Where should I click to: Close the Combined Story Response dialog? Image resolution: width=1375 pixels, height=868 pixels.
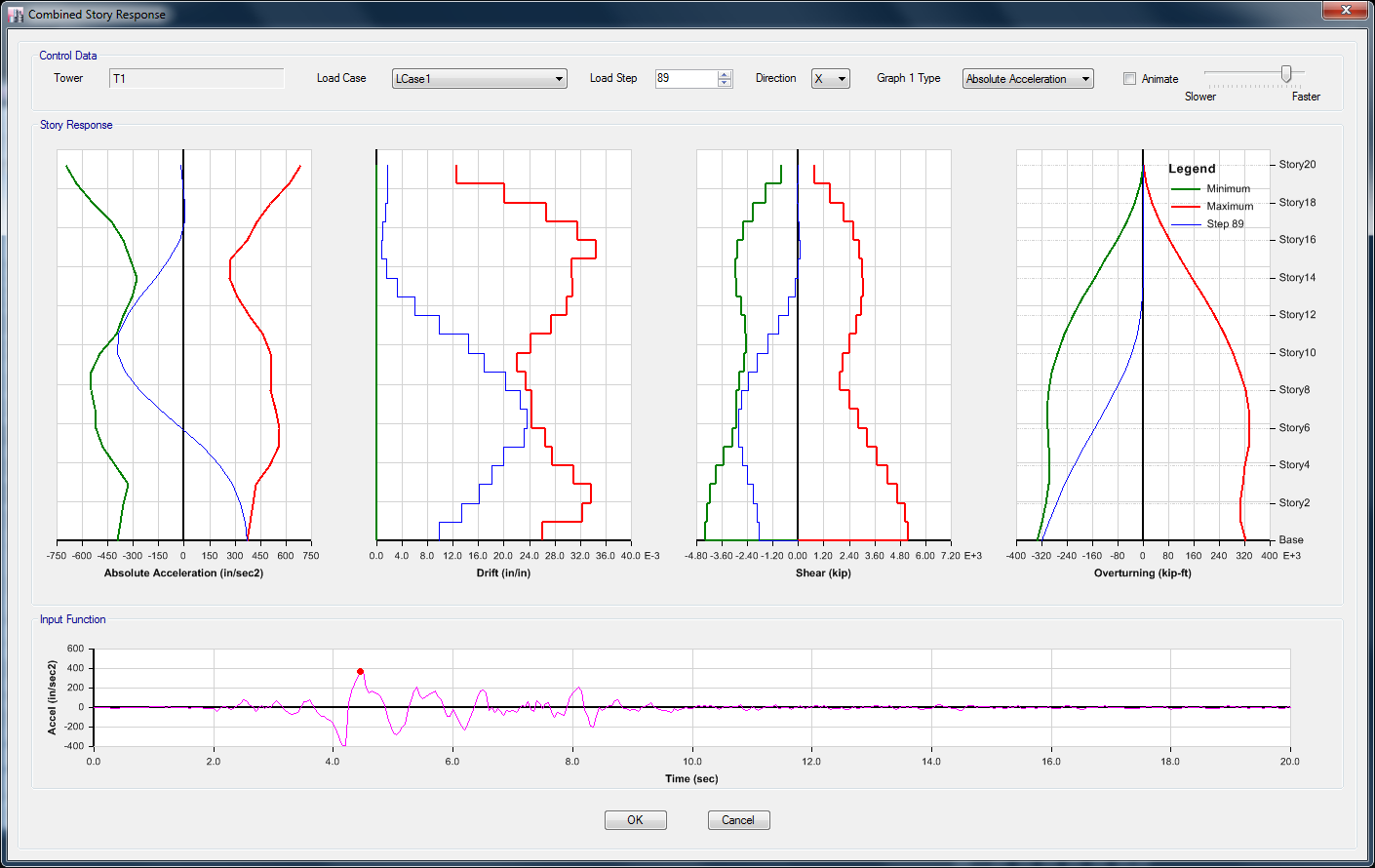(x=1346, y=10)
